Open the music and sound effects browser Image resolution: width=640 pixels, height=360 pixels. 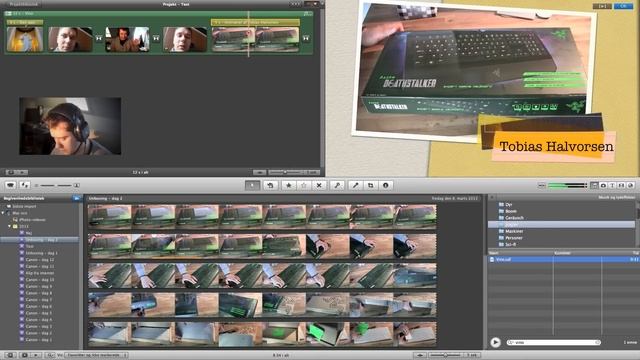point(594,185)
